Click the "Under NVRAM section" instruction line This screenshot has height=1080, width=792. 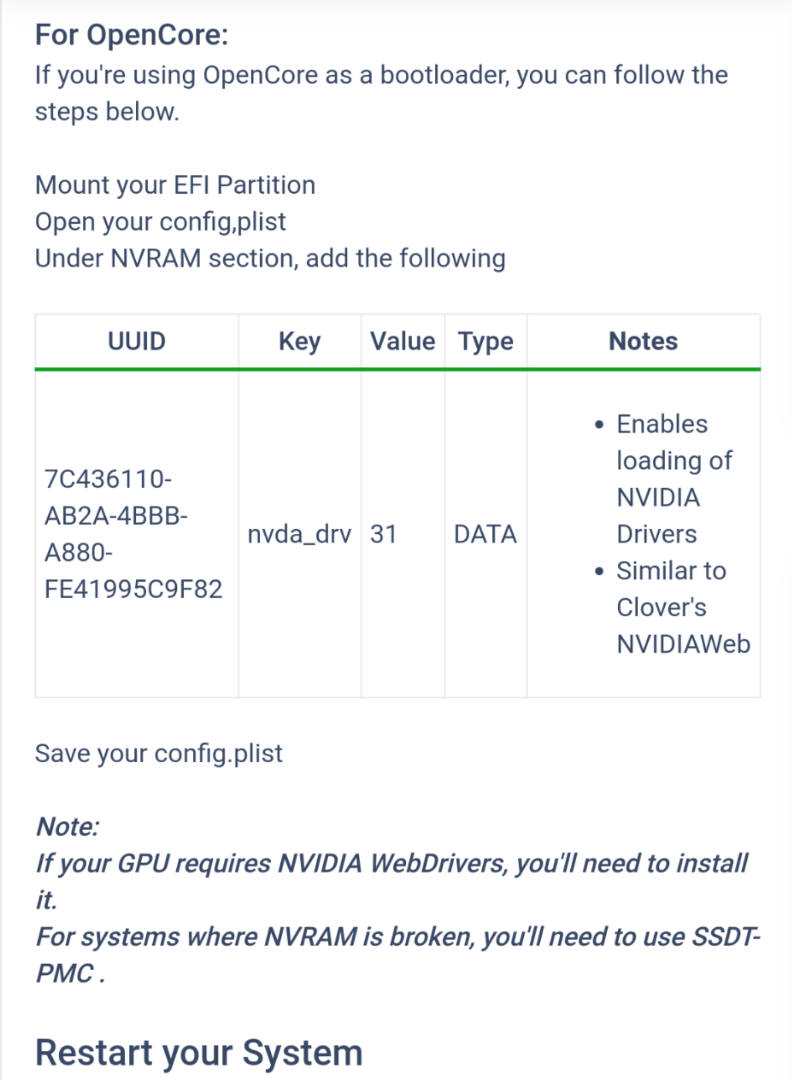click(270, 258)
